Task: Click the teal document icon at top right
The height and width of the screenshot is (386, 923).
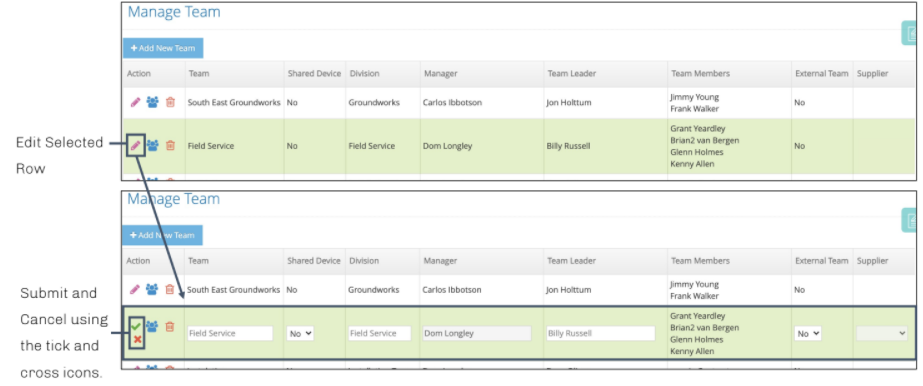Action: click(912, 33)
